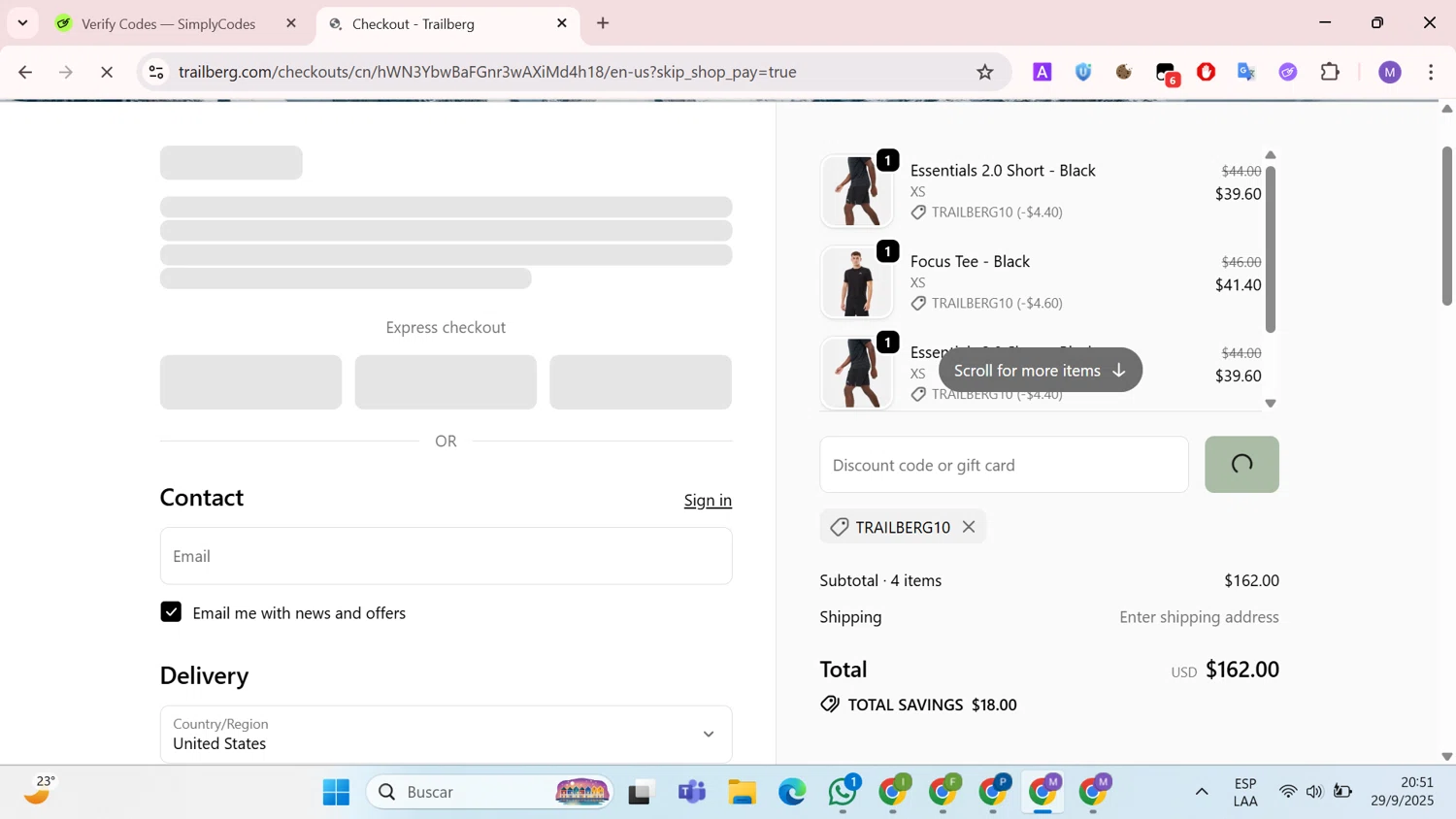Open the Wi-Fi network tray icon

(1288, 792)
